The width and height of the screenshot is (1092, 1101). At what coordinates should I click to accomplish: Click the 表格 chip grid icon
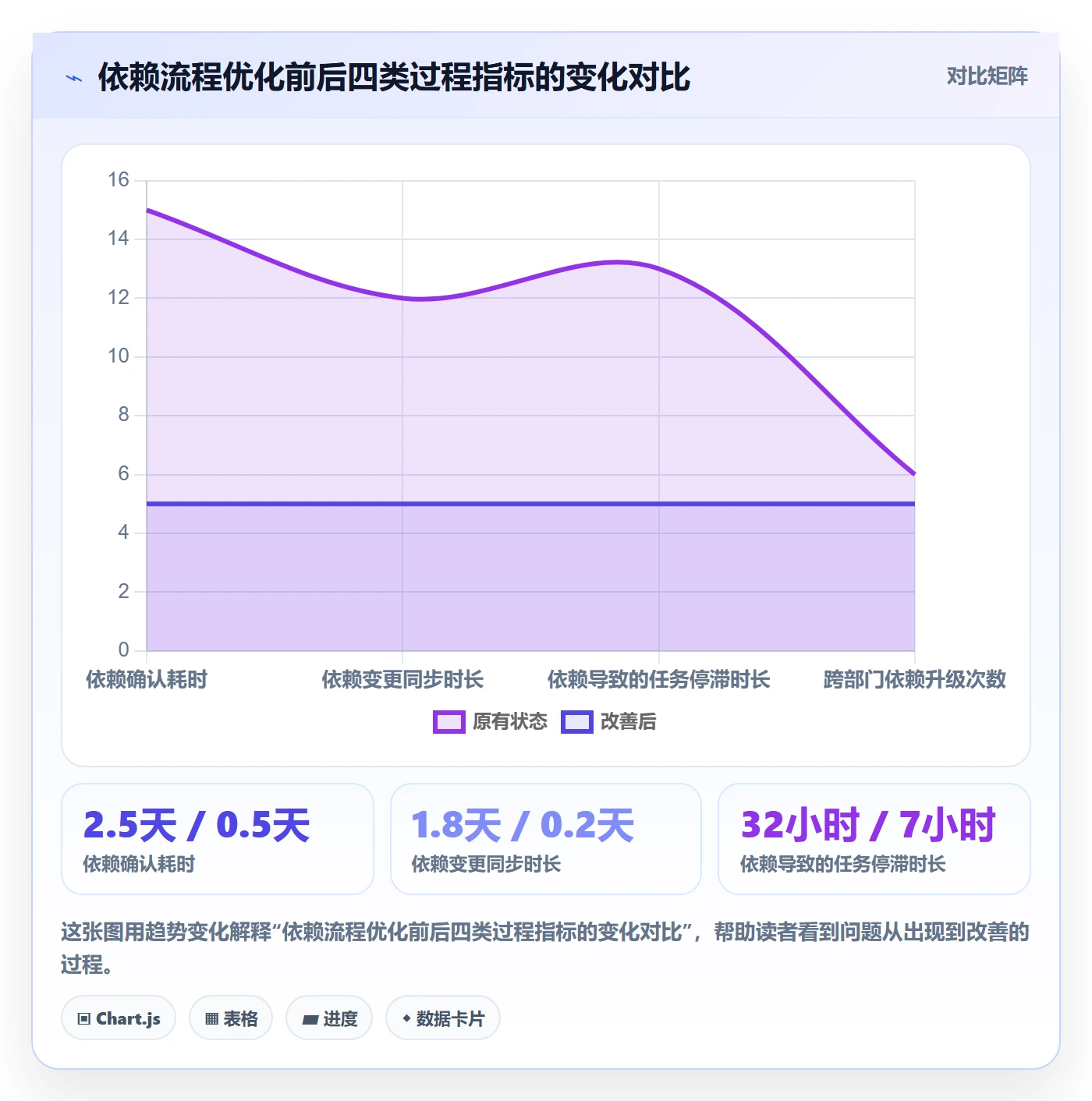tap(211, 1019)
